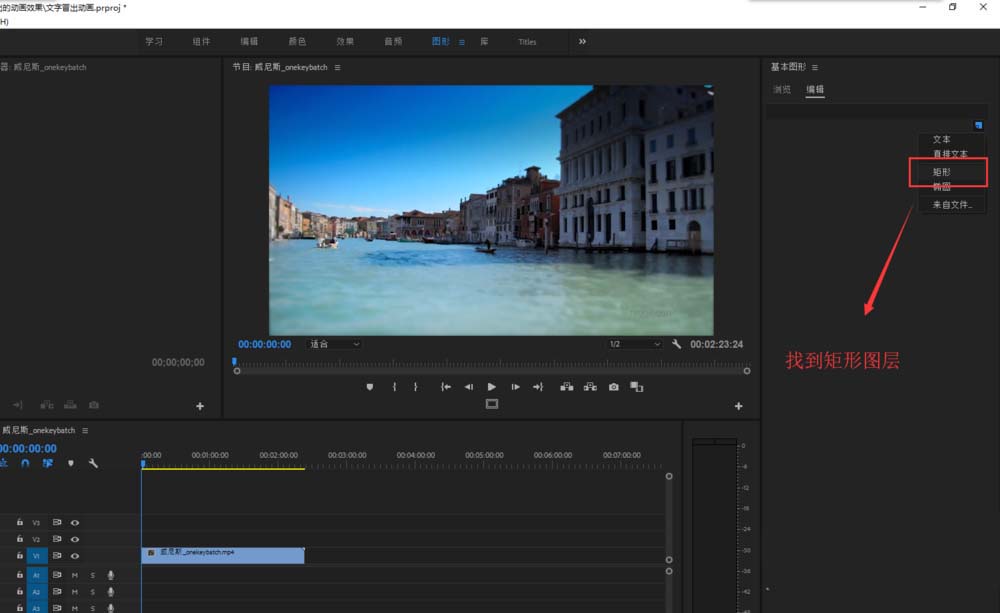The image size is (1000, 613).
Task: Open Program monitor wrench settings
Action: [677, 344]
